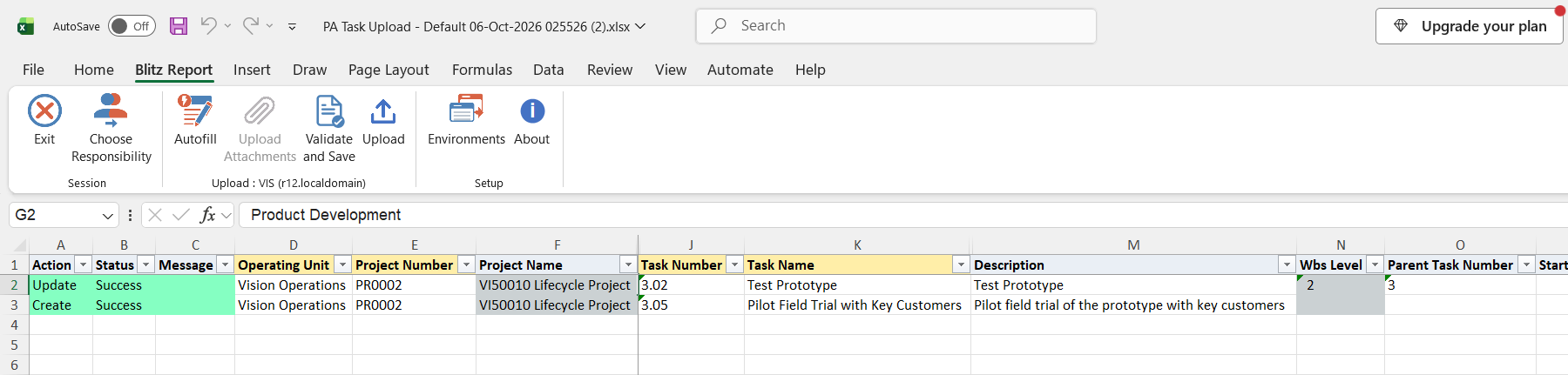Open the Operating Unit filter dropdown
Image resolution: width=1568 pixels, height=375 pixels.
(343, 265)
